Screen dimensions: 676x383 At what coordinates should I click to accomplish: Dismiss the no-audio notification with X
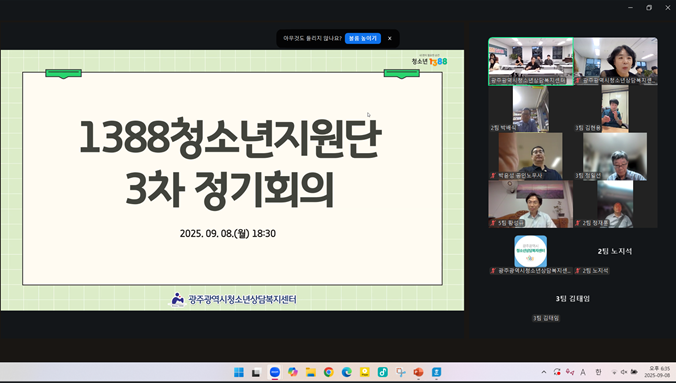[x=390, y=38]
